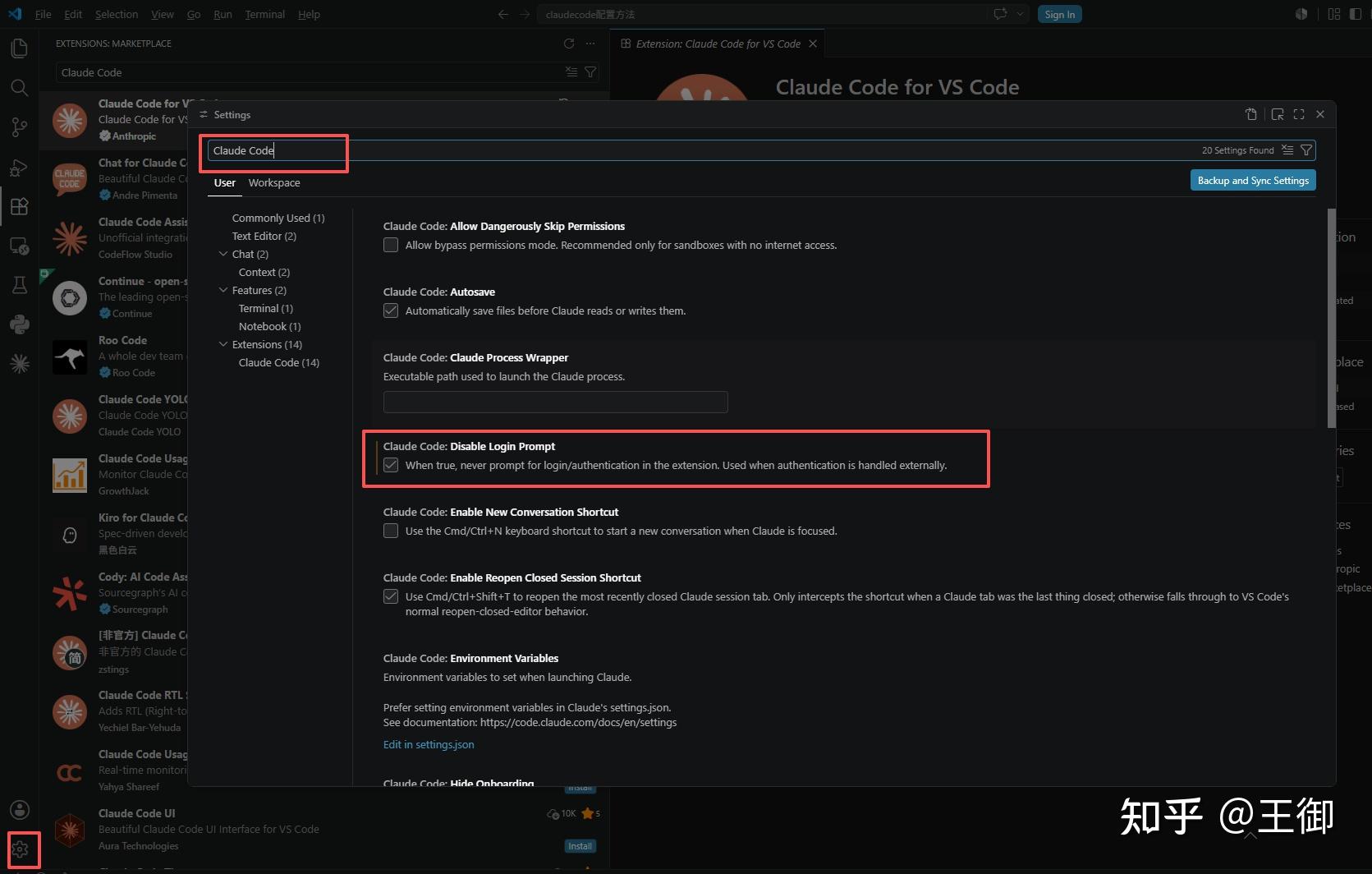Uncheck Disable Login Prompt checkbox
This screenshot has height=874, width=1372.
tap(391, 465)
